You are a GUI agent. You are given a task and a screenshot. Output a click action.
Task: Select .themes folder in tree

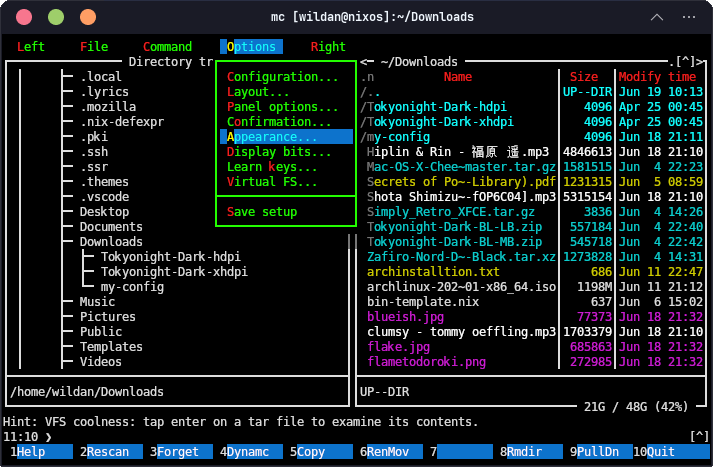(x=105, y=181)
